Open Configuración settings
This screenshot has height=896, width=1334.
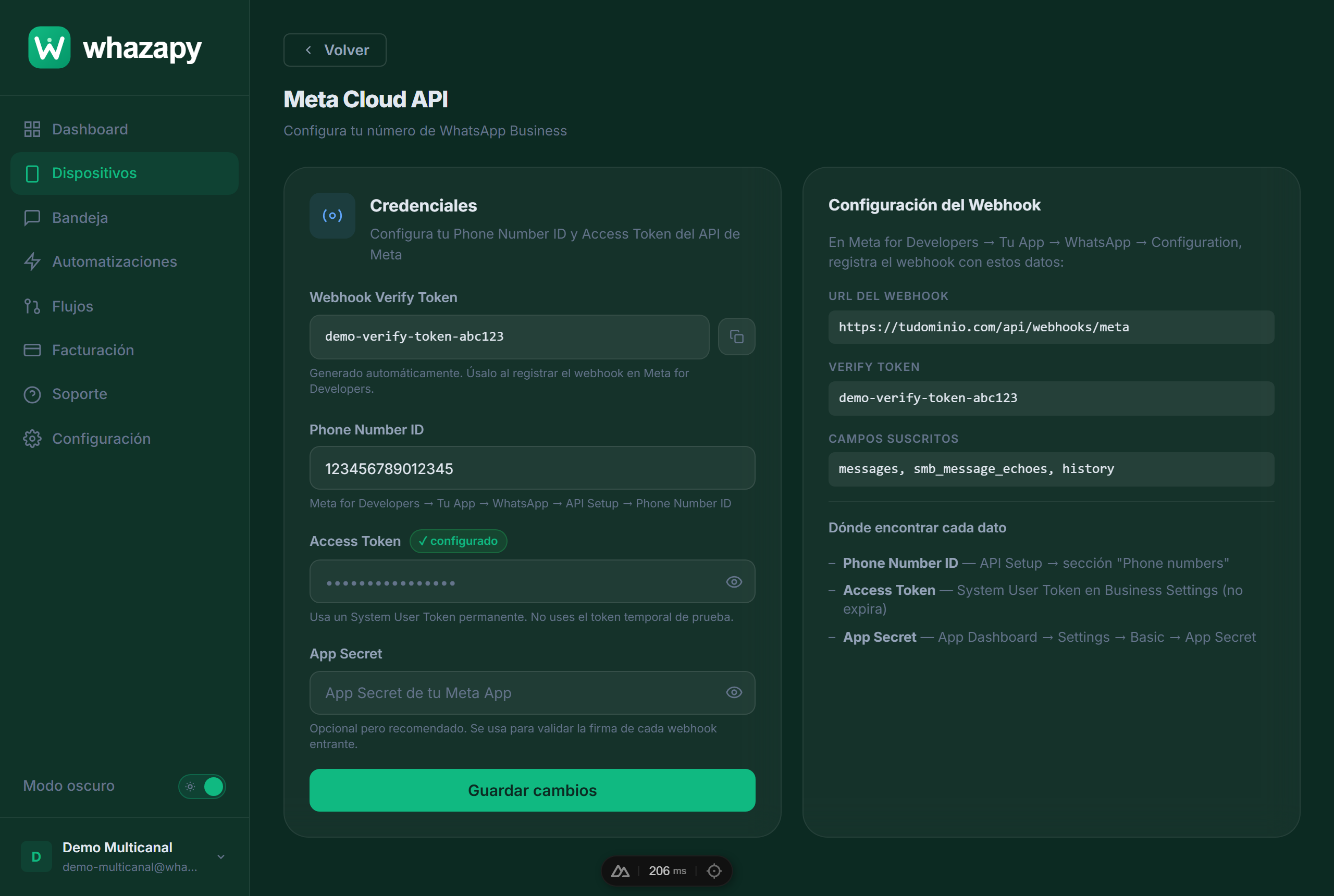[x=124, y=439]
